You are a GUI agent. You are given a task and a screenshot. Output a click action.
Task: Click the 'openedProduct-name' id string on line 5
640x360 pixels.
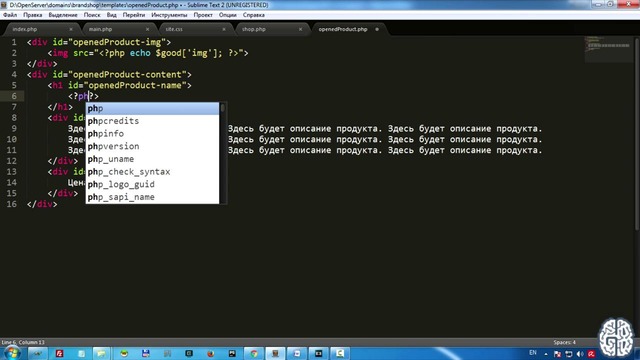pos(135,85)
